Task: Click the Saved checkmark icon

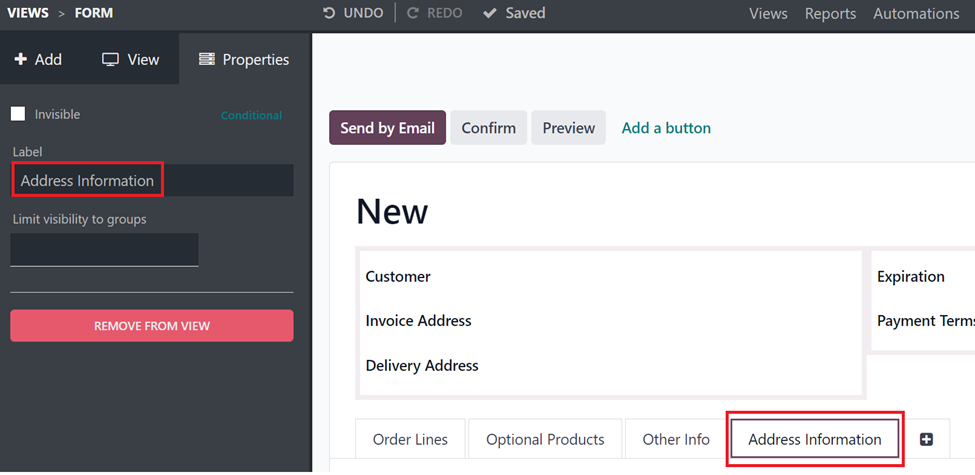Action: [x=490, y=13]
